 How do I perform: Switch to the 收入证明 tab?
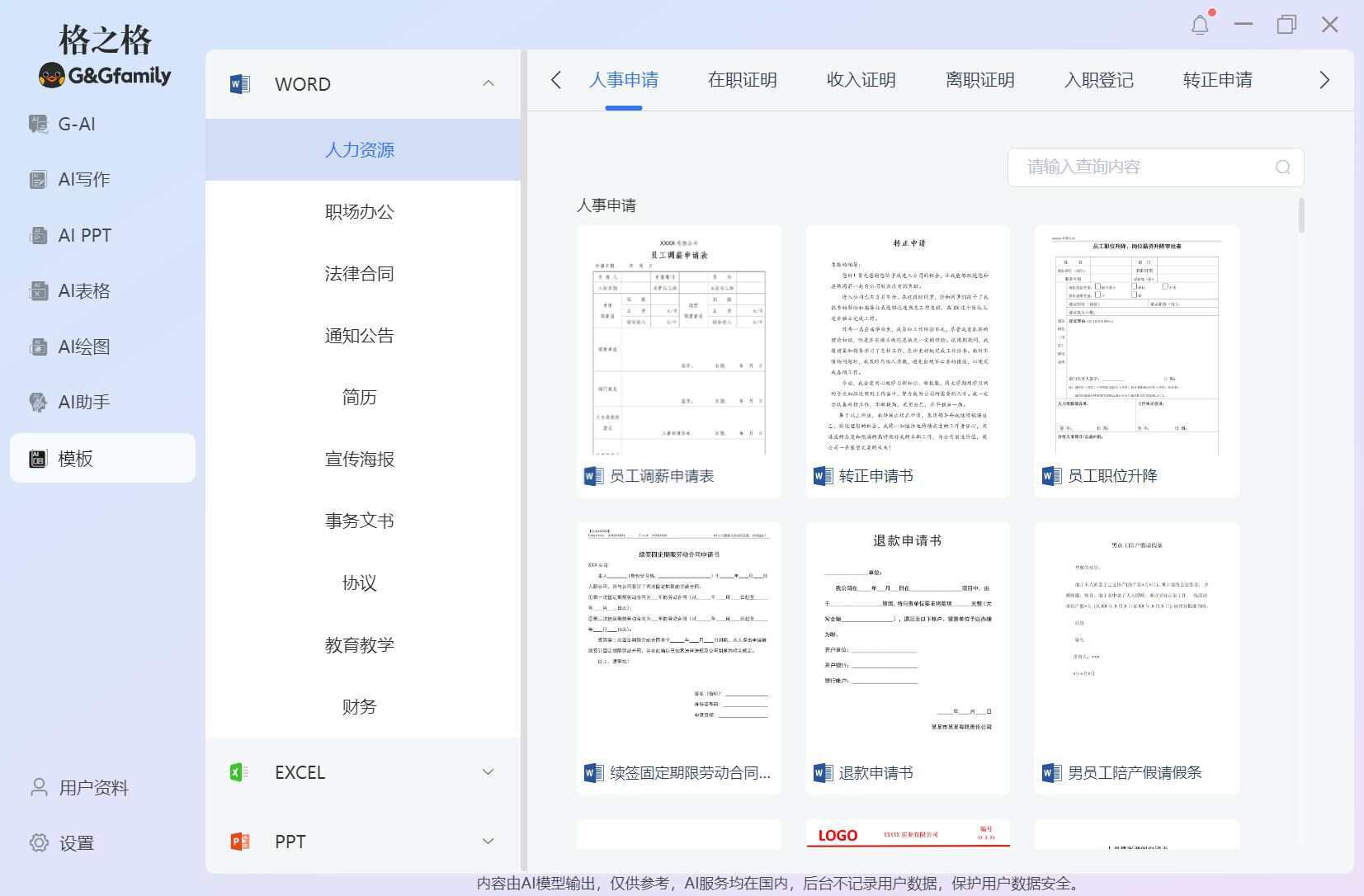[x=860, y=80]
